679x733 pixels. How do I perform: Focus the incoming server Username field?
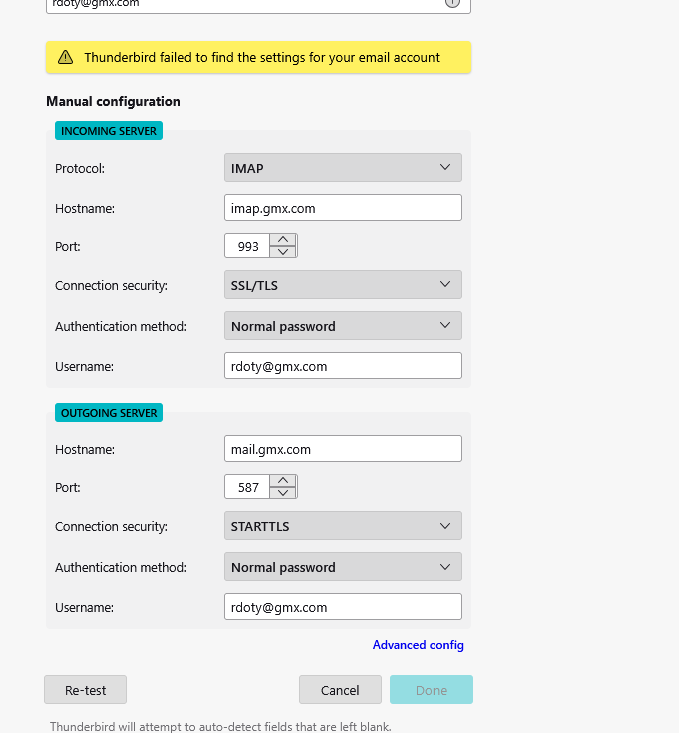(x=343, y=366)
